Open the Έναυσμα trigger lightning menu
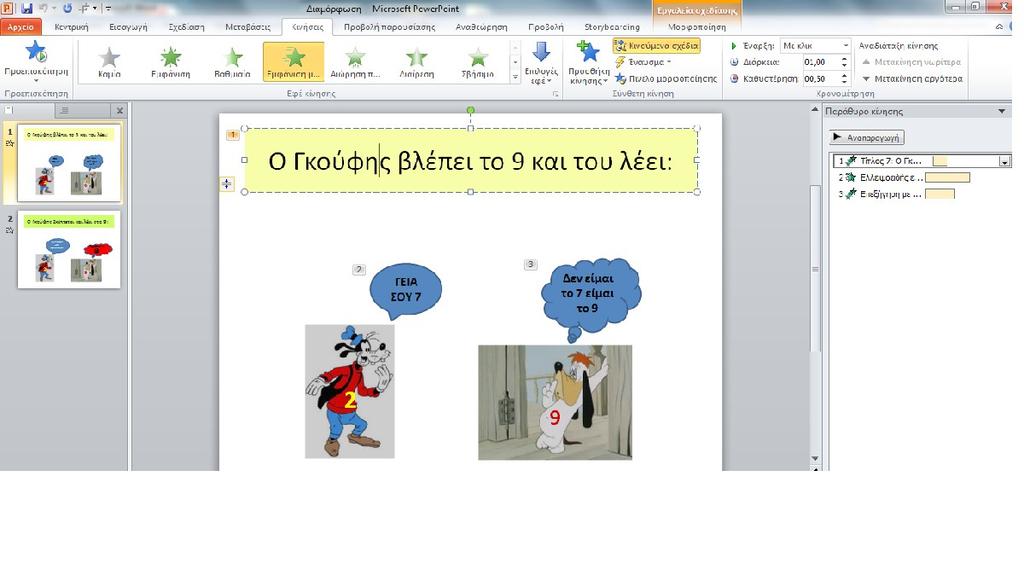Image resolution: width=1024 pixels, height=575 pixels. pos(643,62)
